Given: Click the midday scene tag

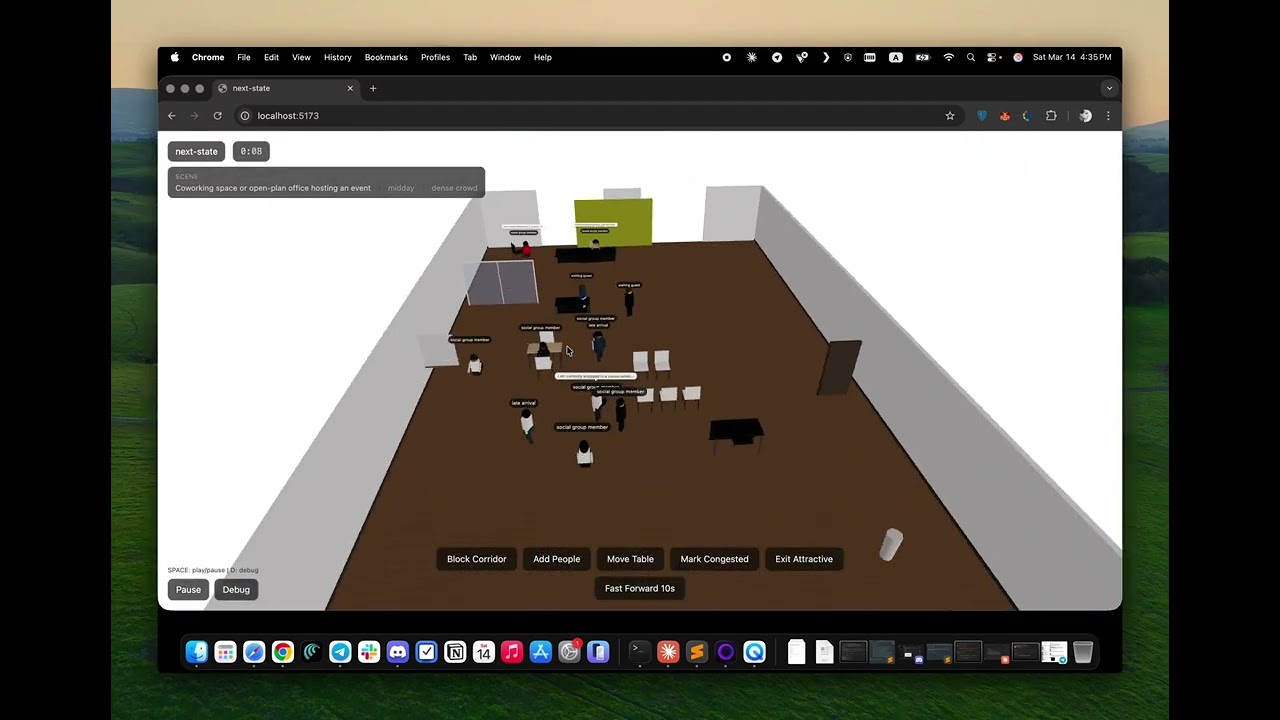Looking at the screenshot, I should (x=401, y=188).
